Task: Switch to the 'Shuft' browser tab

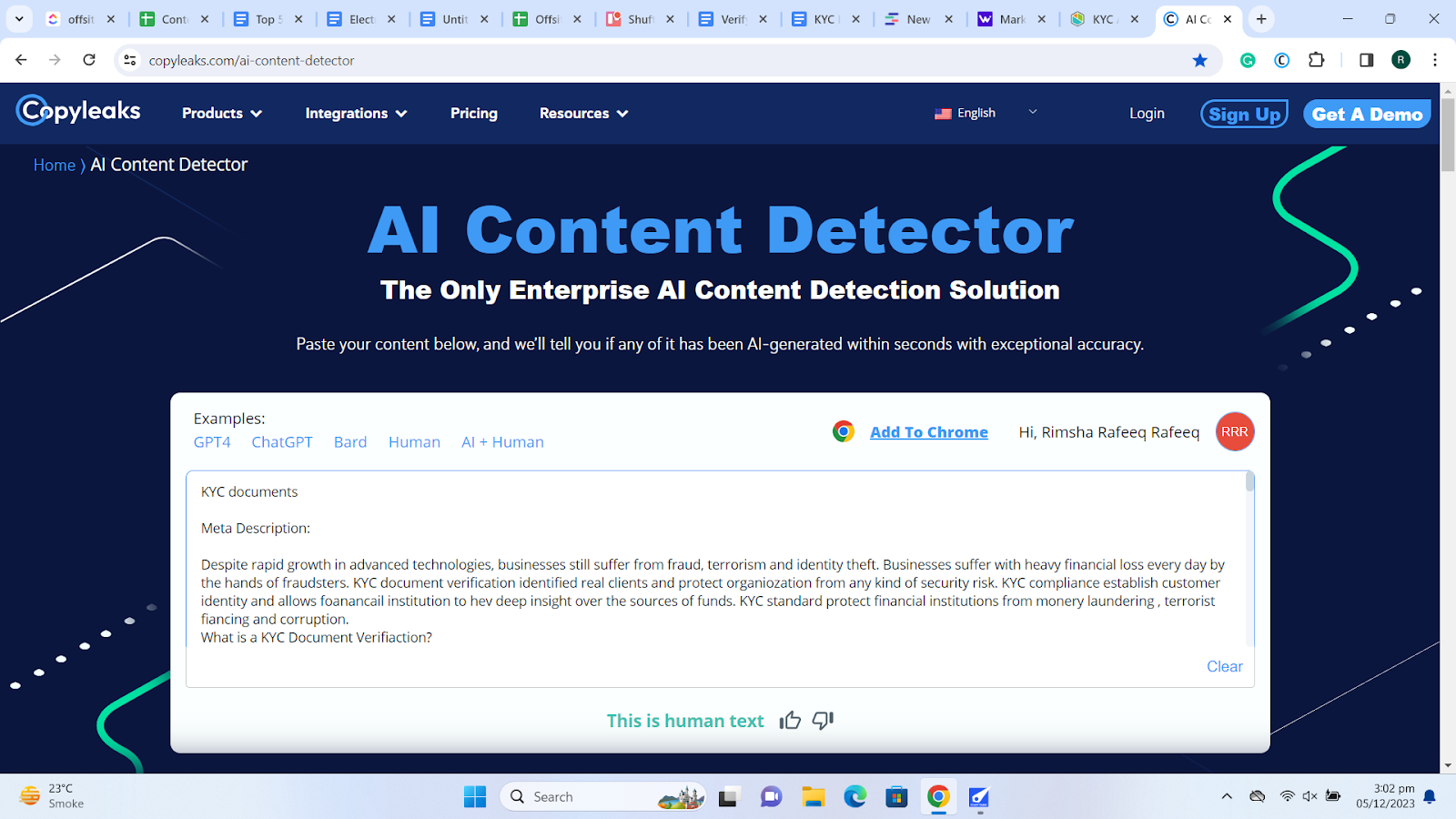Action: pos(640,18)
